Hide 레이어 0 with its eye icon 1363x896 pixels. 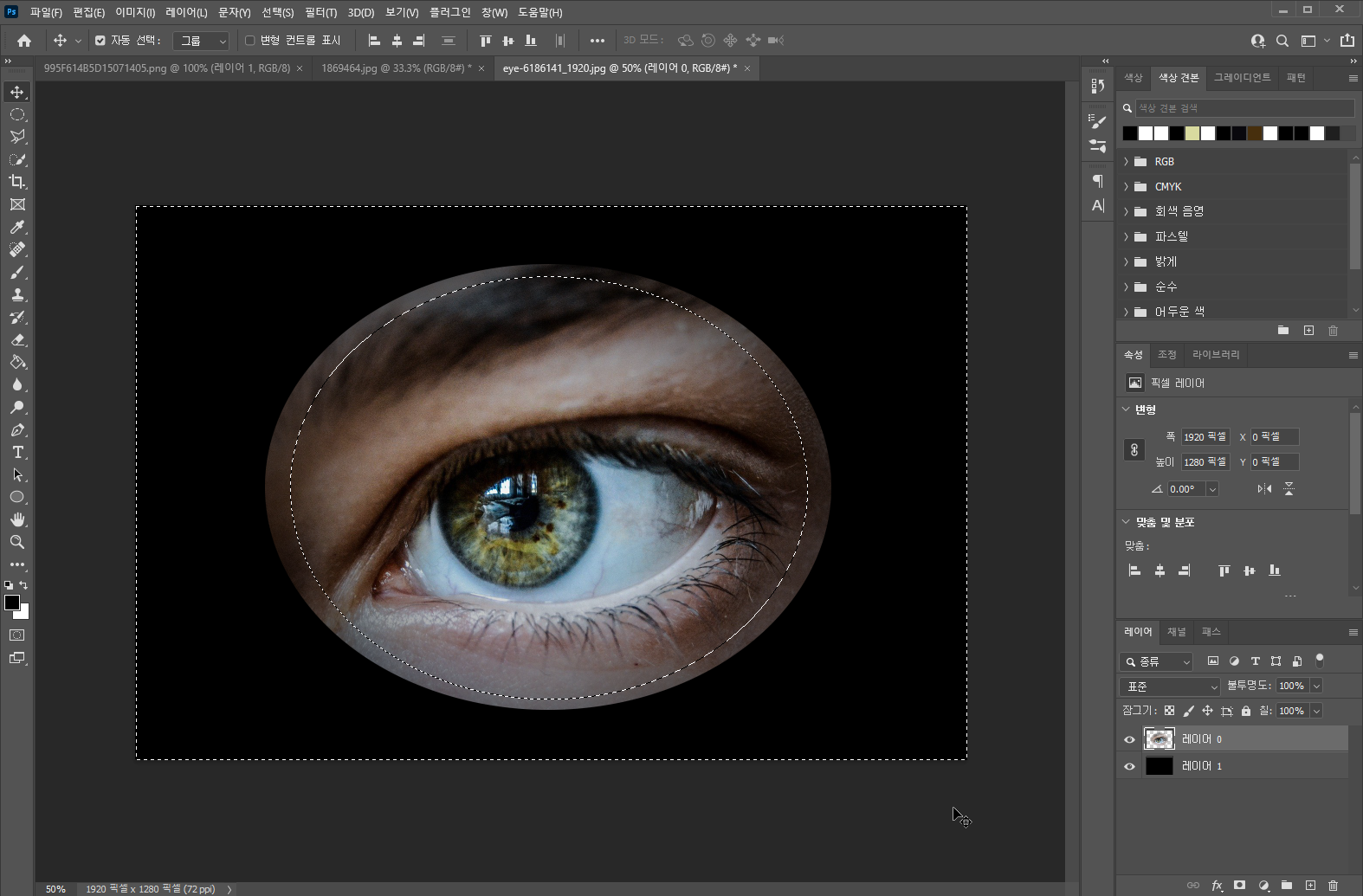tap(1129, 739)
